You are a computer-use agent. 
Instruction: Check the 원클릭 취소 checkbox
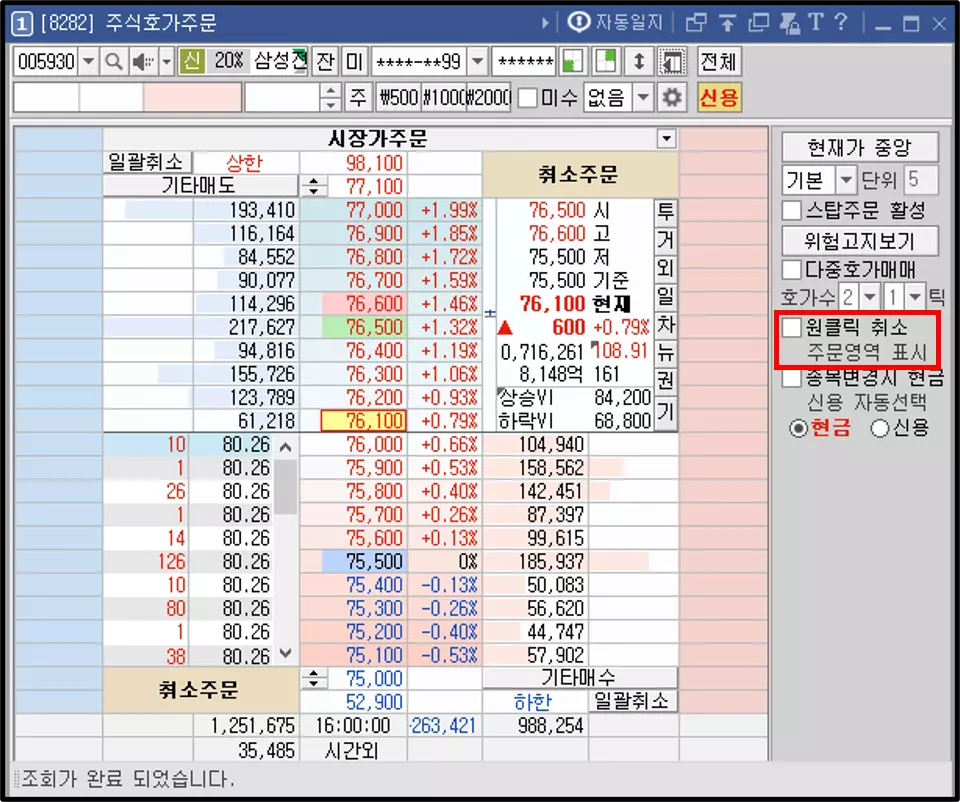(x=792, y=328)
